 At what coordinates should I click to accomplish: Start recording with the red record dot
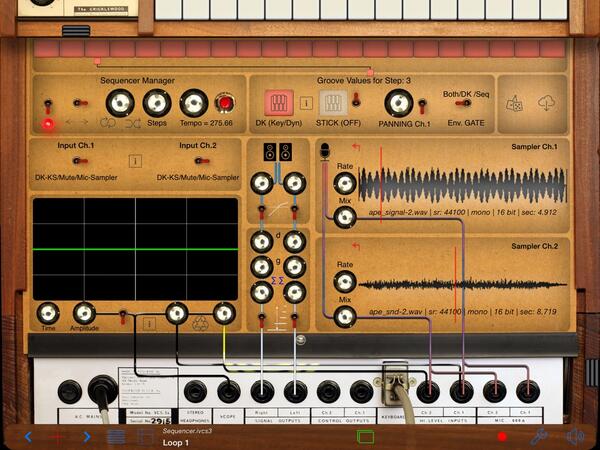pos(502,437)
